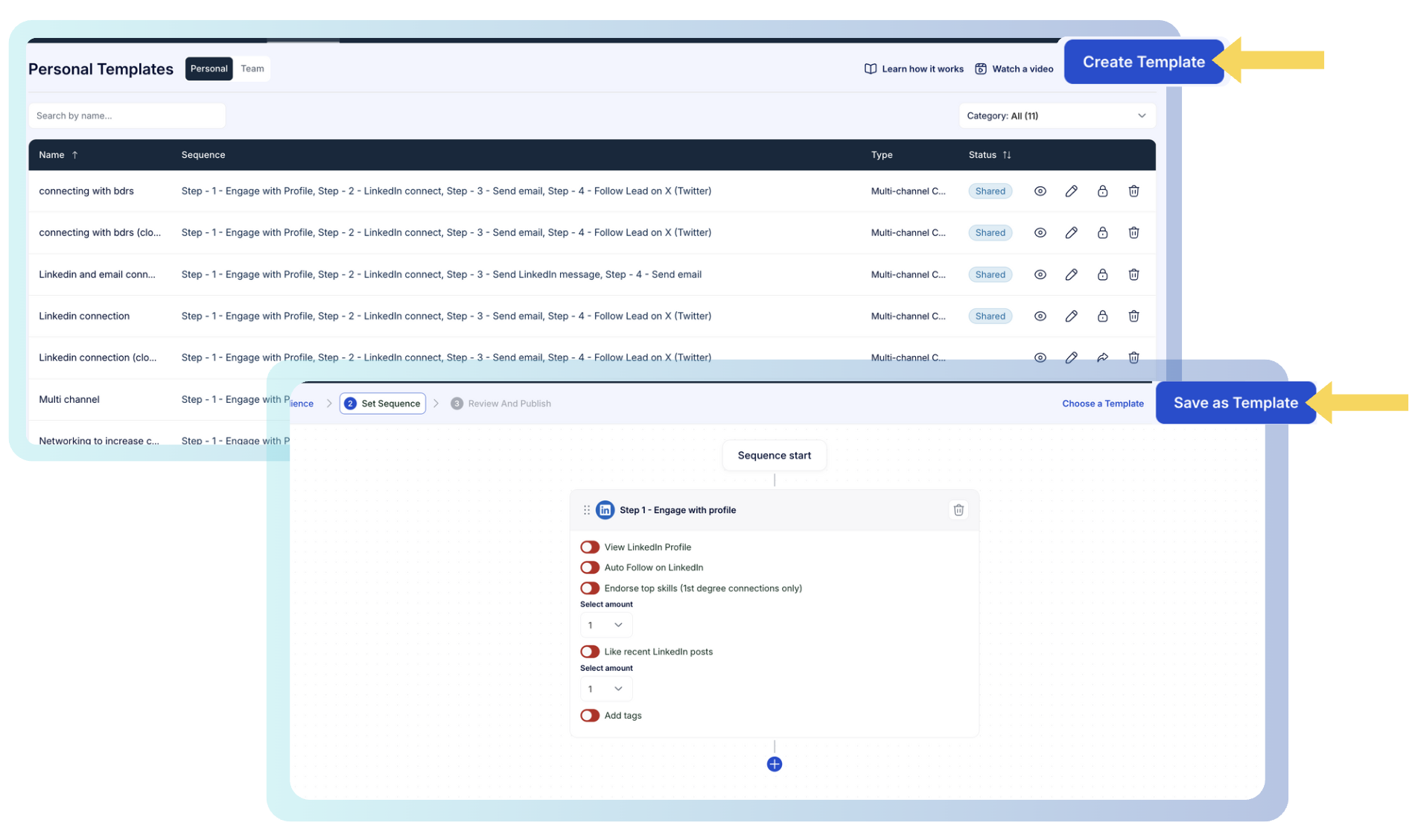Open the Category: All (11) dropdown
Image resolution: width=1418 pixels, height=840 pixels.
coord(1056,115)
